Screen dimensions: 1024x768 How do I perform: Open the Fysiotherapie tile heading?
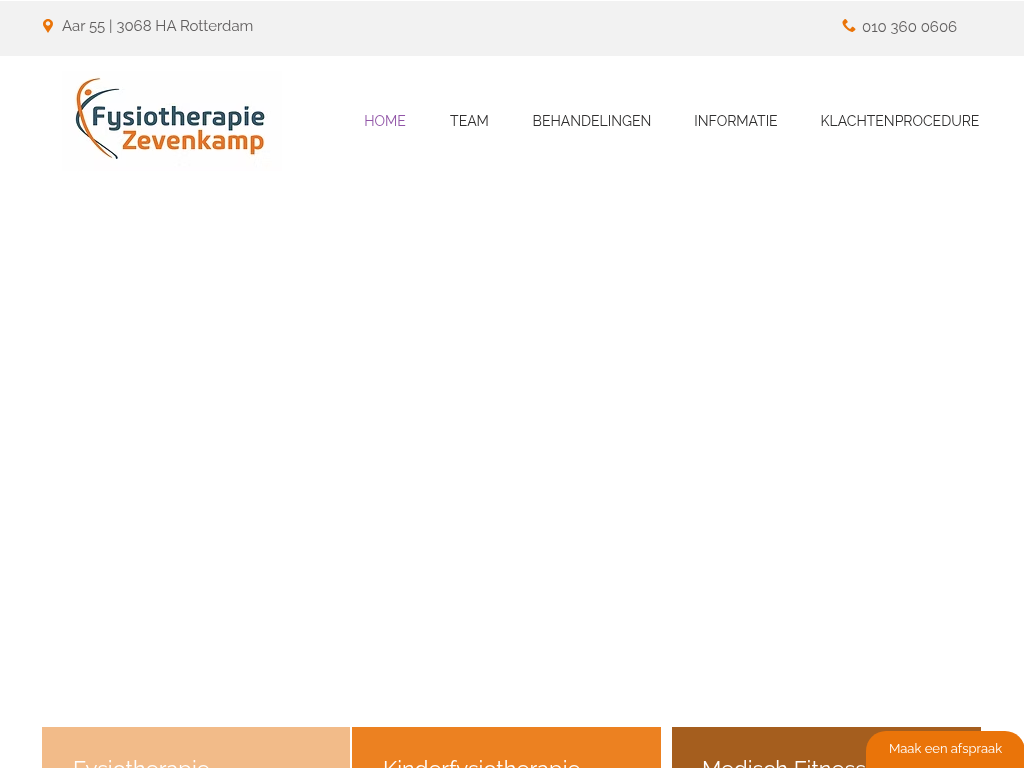tap(141, 764)
